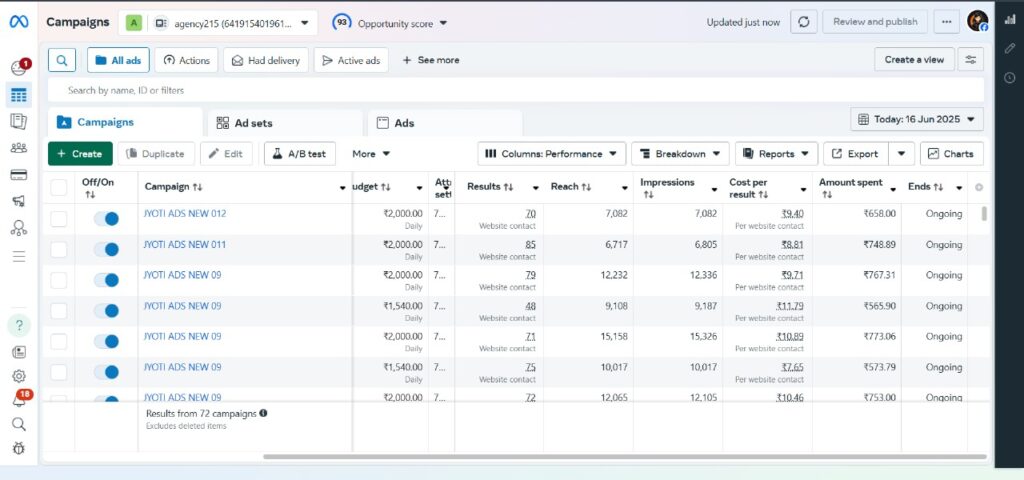1024x480 pixels.
Task: Open the view settings sliders icon
Action: (x=971, y=60)
